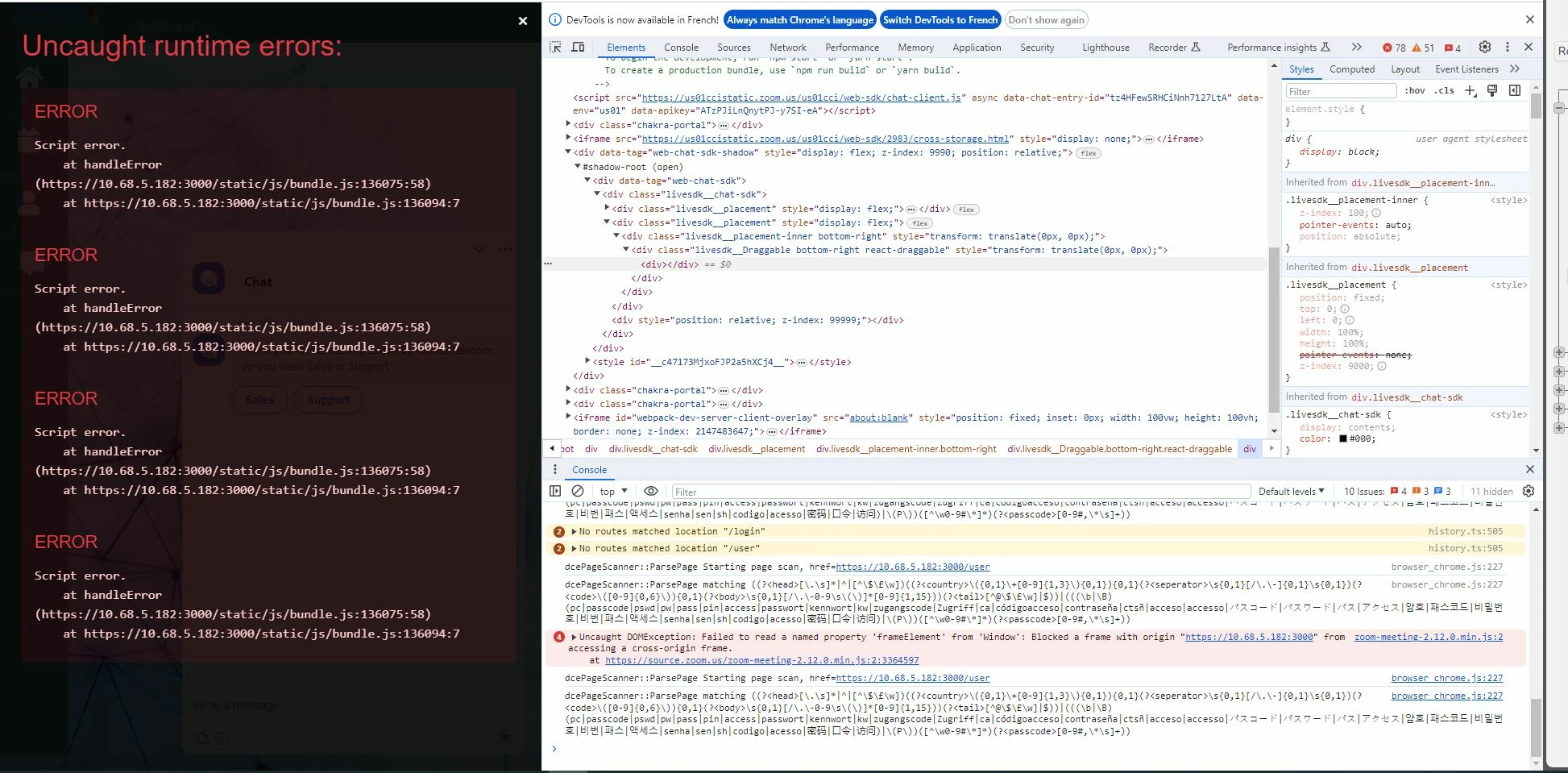Click the info icon next to z-index: 9000
1568x773 pixels.
tap(1382, 366)
